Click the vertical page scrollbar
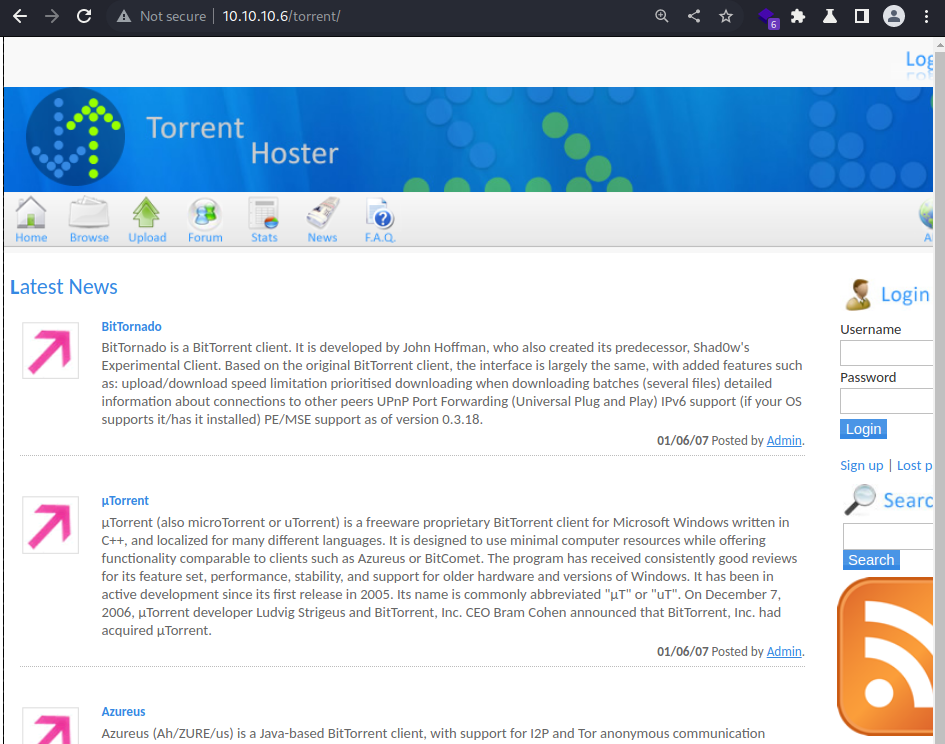This screenshot has height=744, width=945. point(940,391)
